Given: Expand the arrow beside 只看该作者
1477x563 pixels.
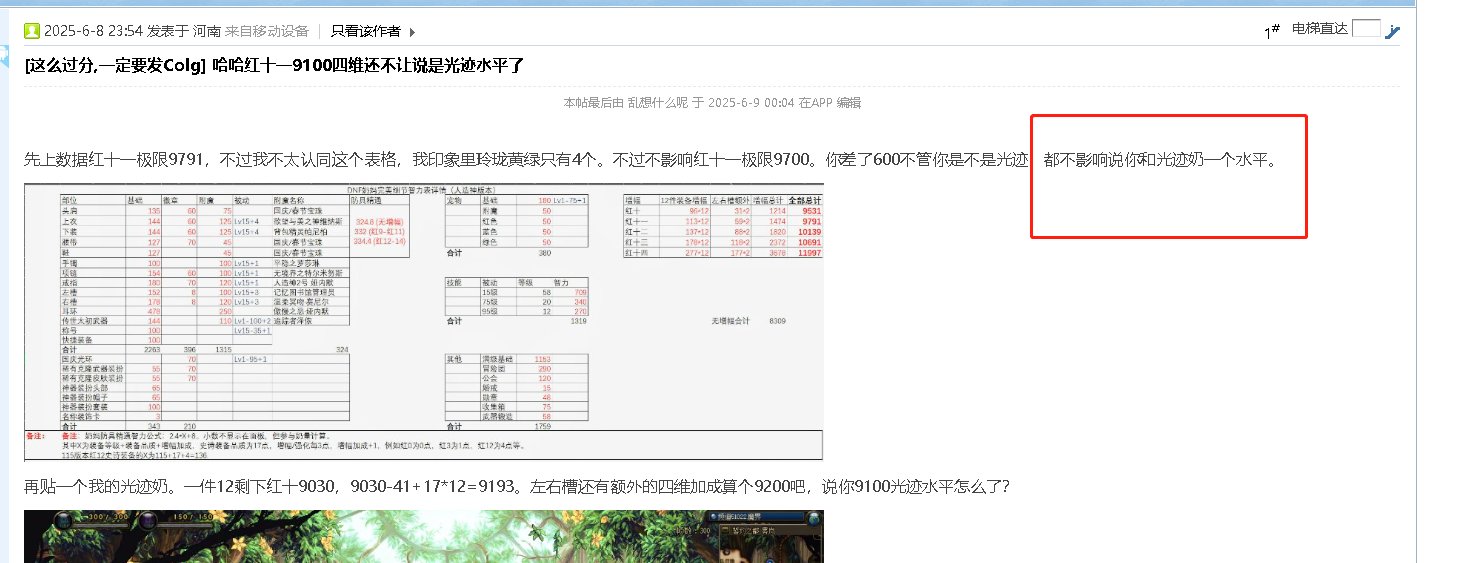Looking at the screenshot, I should [x=412, y=32].
